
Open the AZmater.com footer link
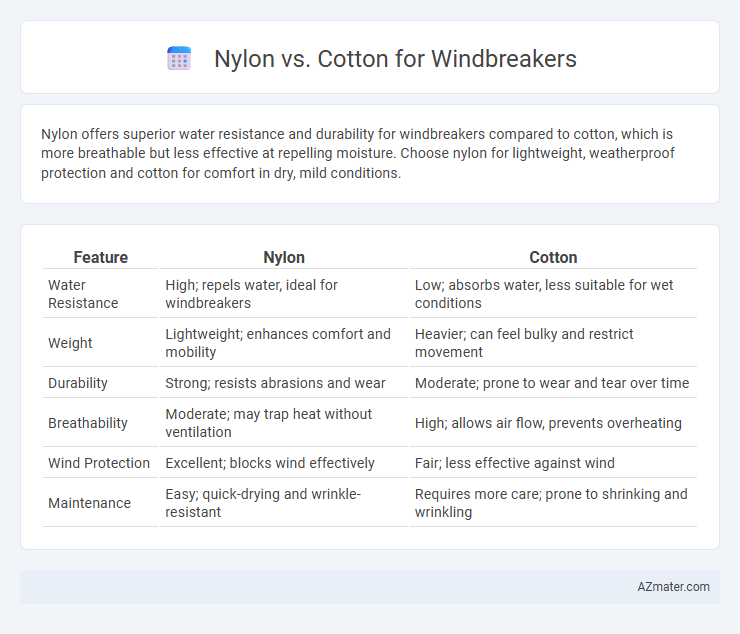tap(673, 587)
